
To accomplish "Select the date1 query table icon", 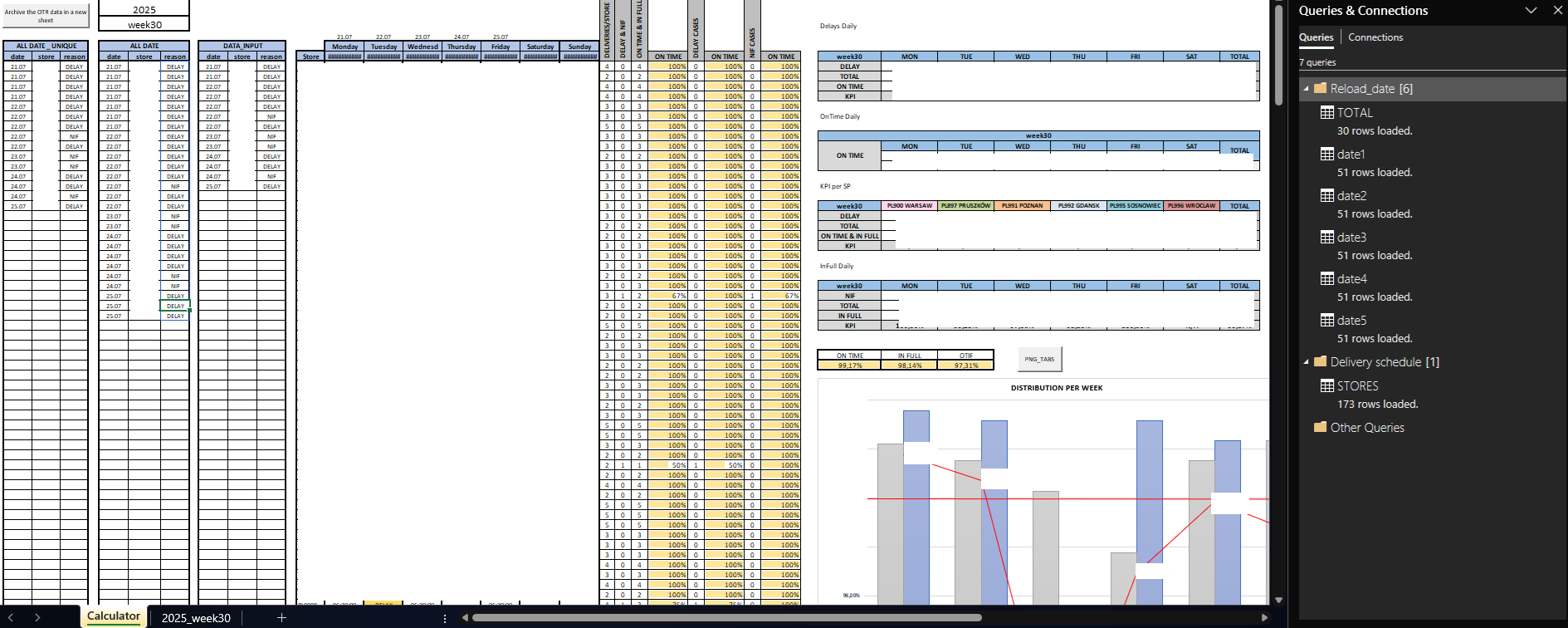I will pos(1327,154).
